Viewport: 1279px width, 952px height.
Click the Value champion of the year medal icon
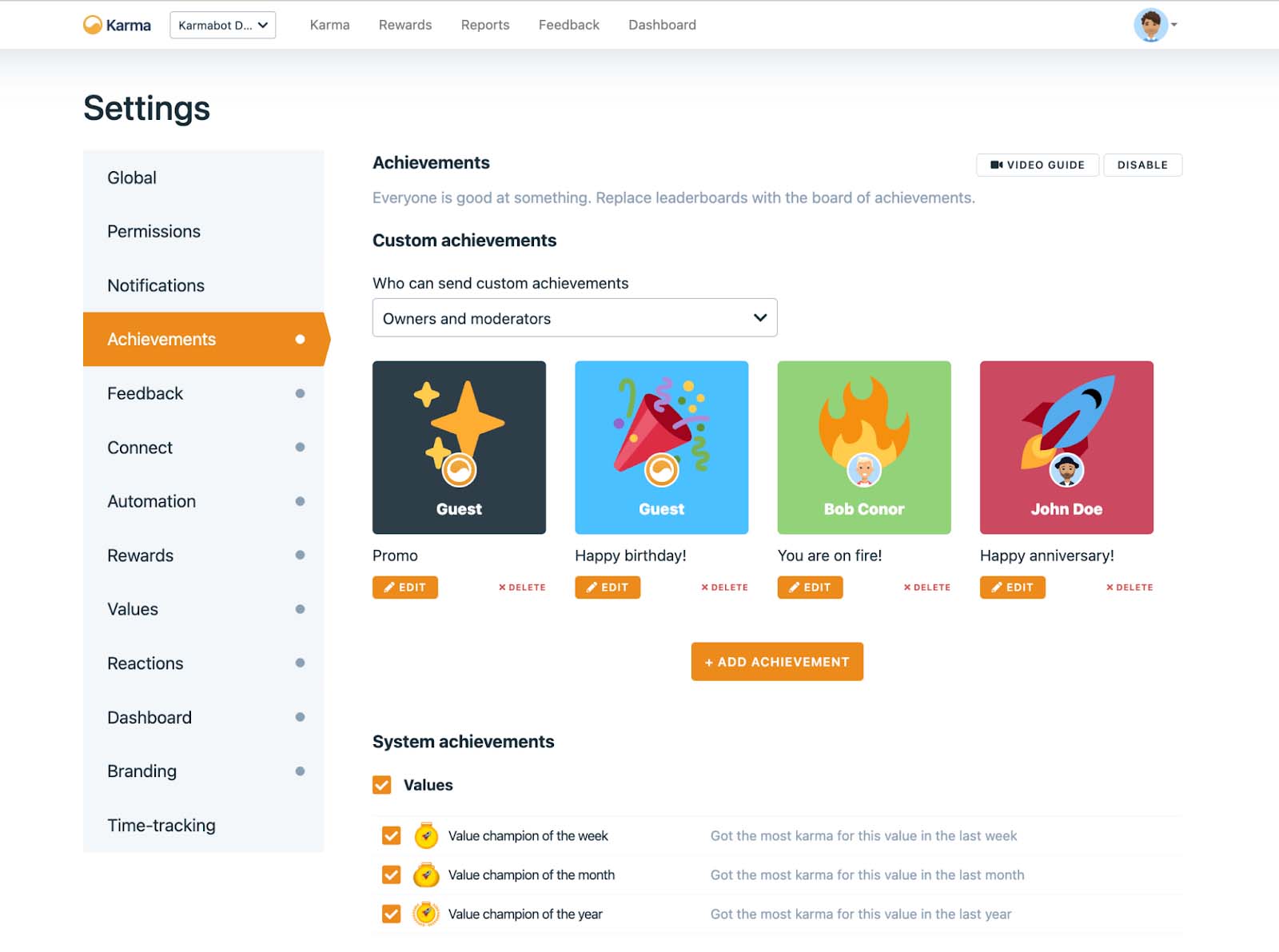coord(426,914)
